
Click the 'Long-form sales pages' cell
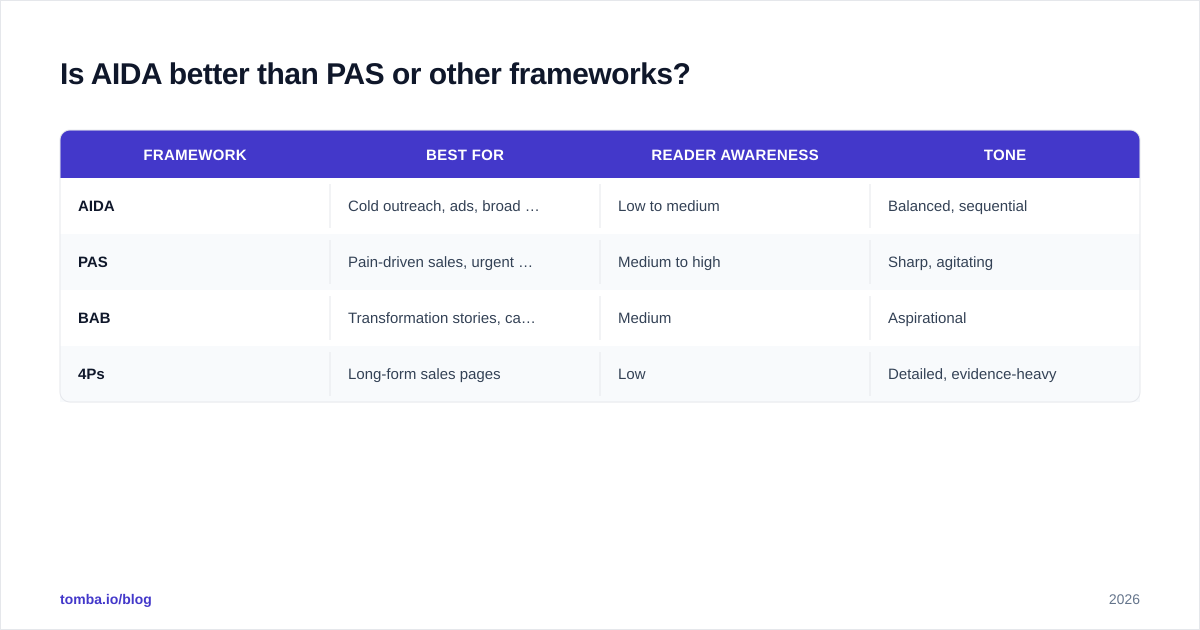[x=465, y=374]
